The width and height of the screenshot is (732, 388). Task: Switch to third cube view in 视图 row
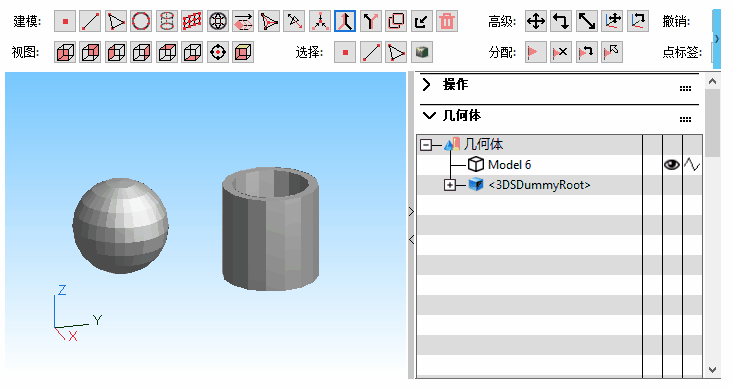(116, 52)
